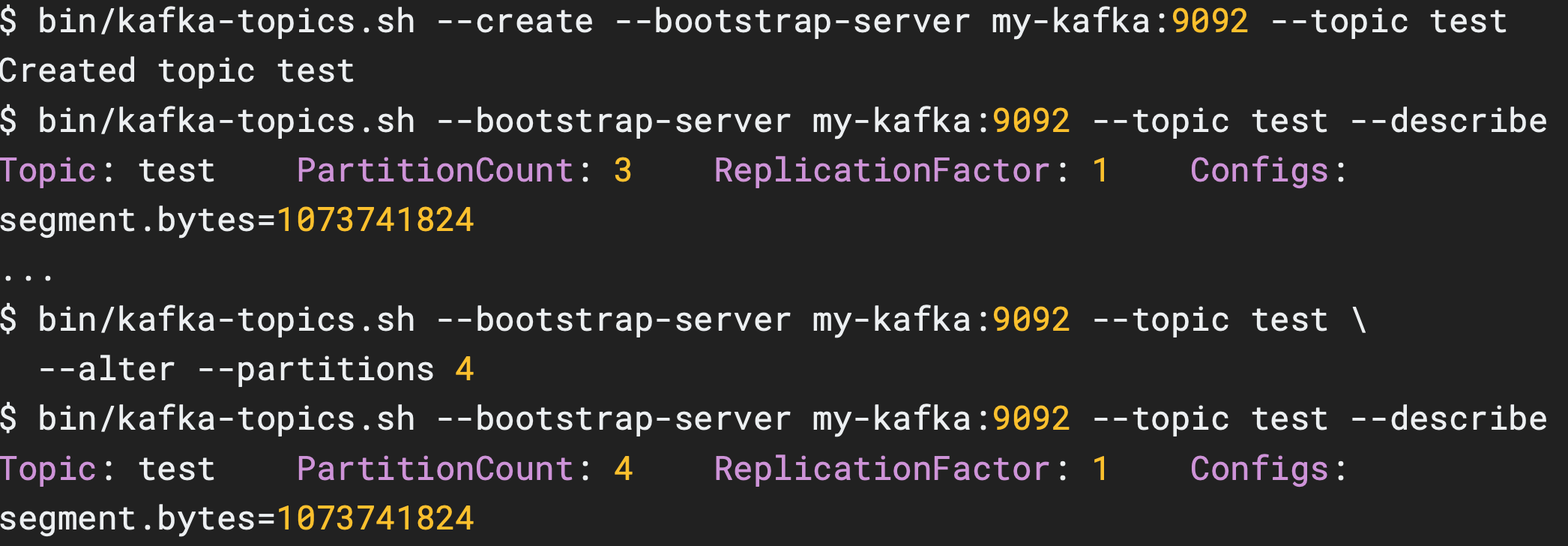Click '--describe' in the last command

tap(1449, 419)
